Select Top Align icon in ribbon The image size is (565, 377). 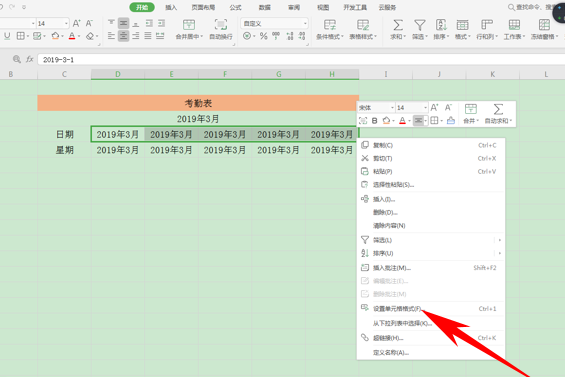coord(111,23)
